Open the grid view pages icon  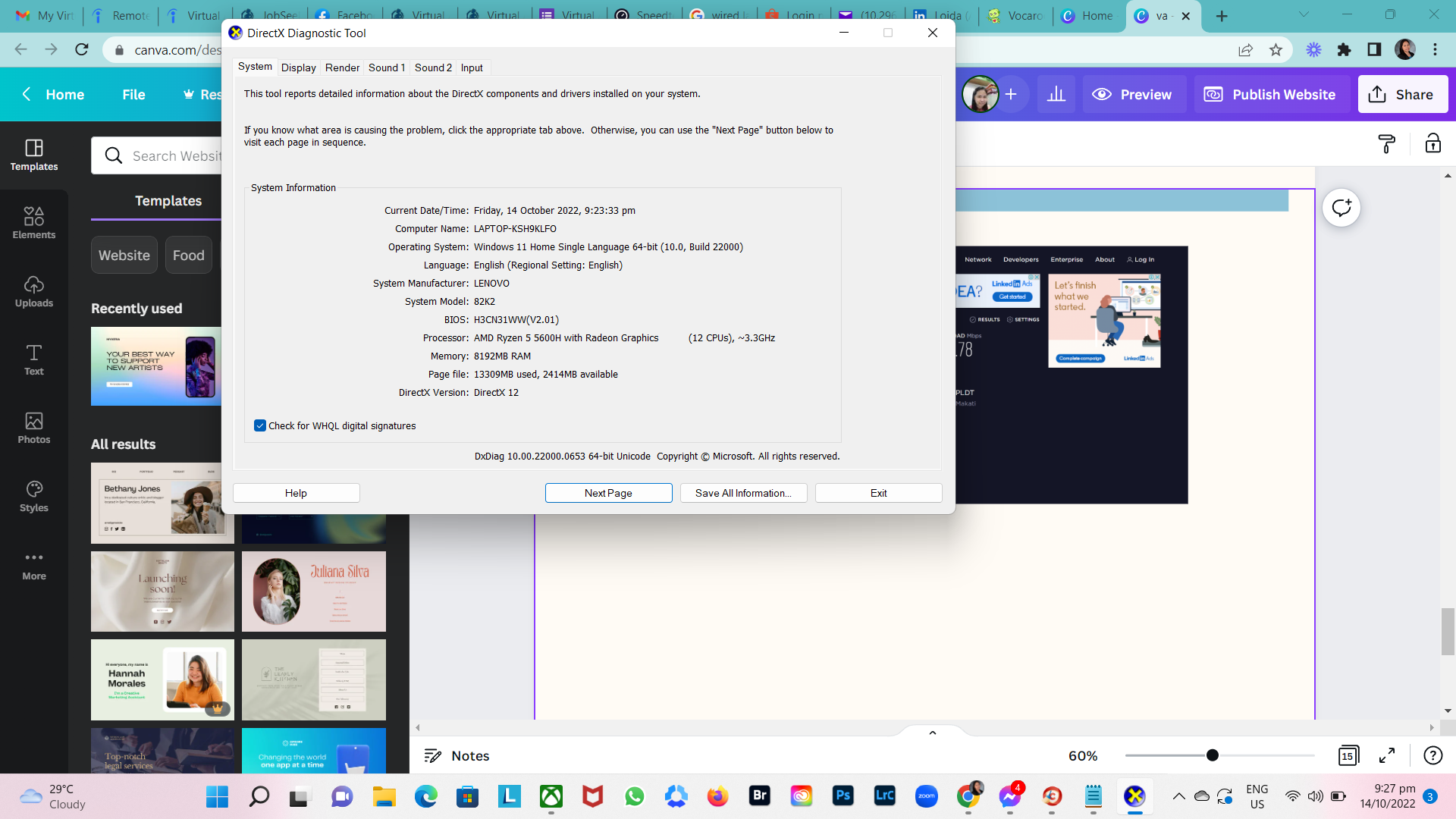coord(1348,755)
